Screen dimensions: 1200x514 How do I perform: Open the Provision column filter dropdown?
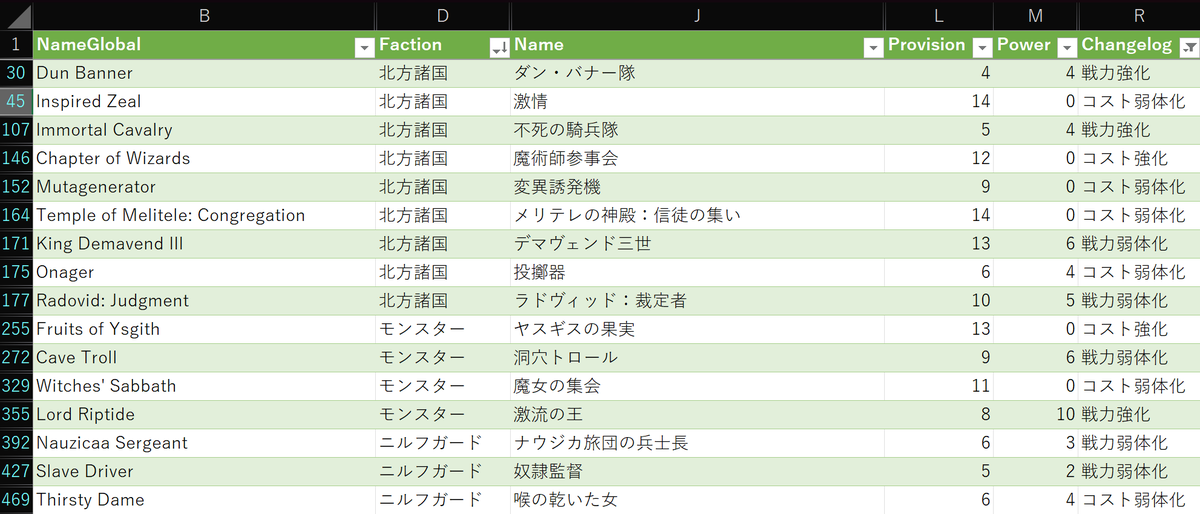[x=981, y=46]
